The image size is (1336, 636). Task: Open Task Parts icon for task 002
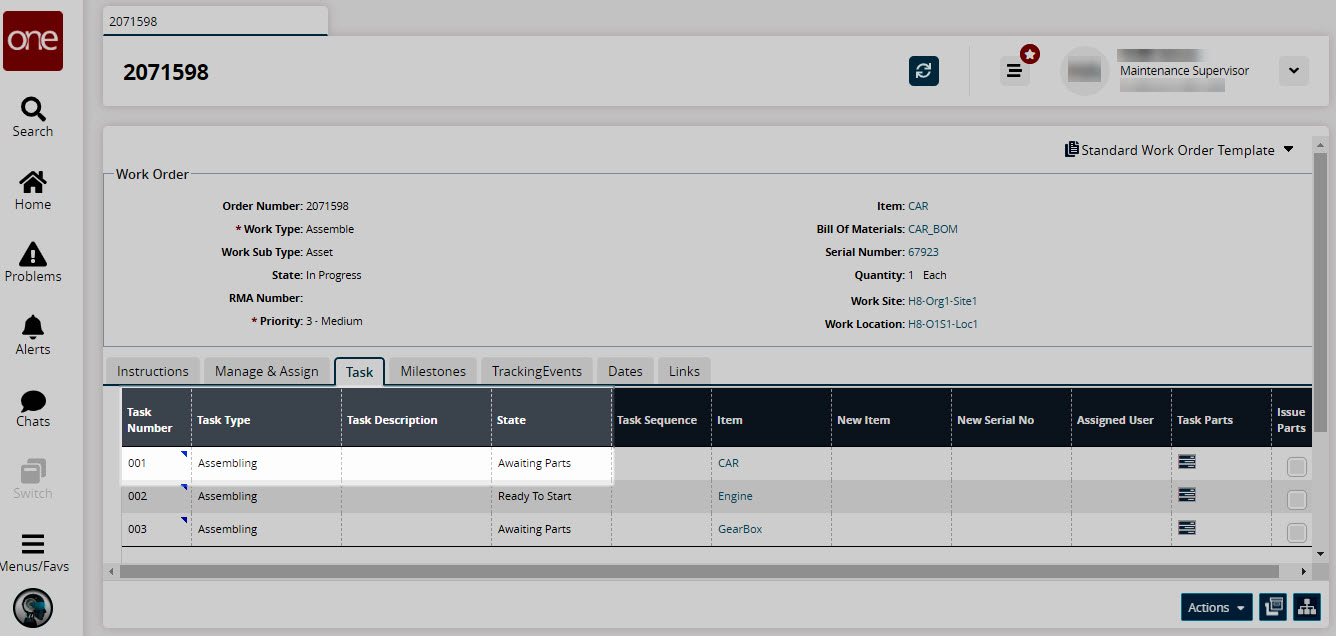pos(1187,495)
